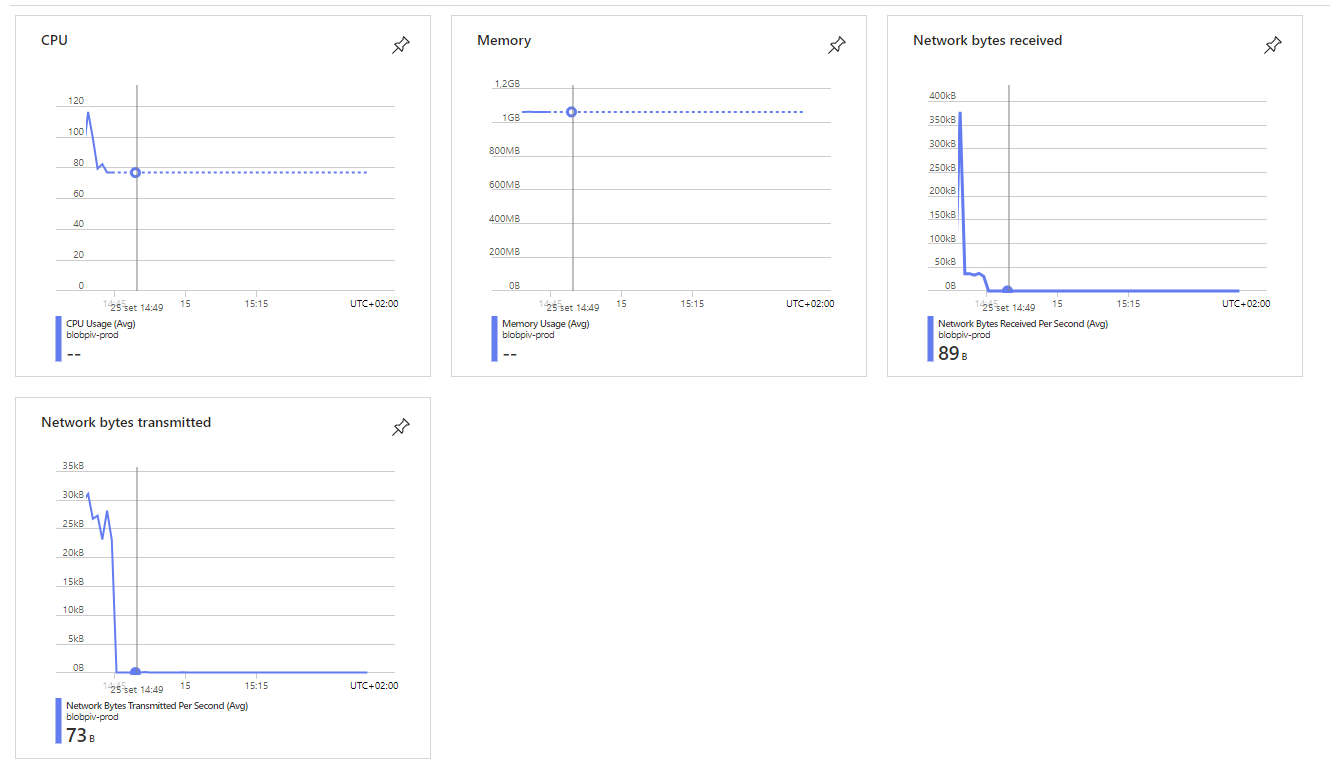Click the CPU legend color bar

point(58,338)
